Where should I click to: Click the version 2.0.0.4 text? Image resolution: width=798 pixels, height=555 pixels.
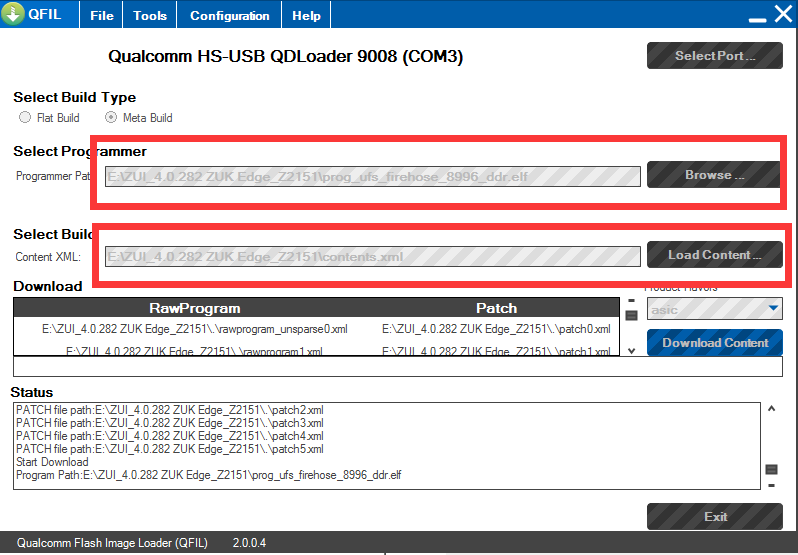(249, 543)
